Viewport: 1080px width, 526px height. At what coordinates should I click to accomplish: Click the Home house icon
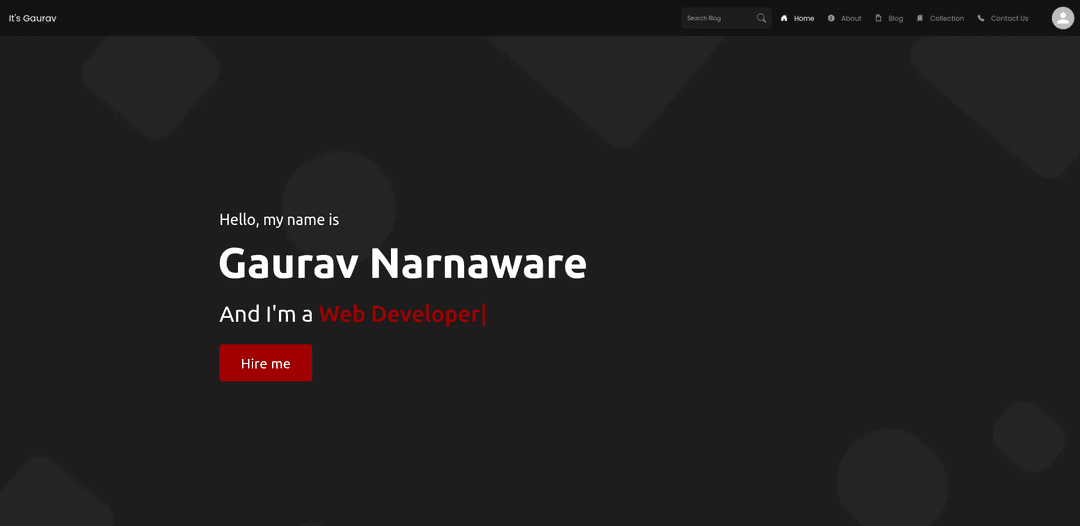click(784, 19)
